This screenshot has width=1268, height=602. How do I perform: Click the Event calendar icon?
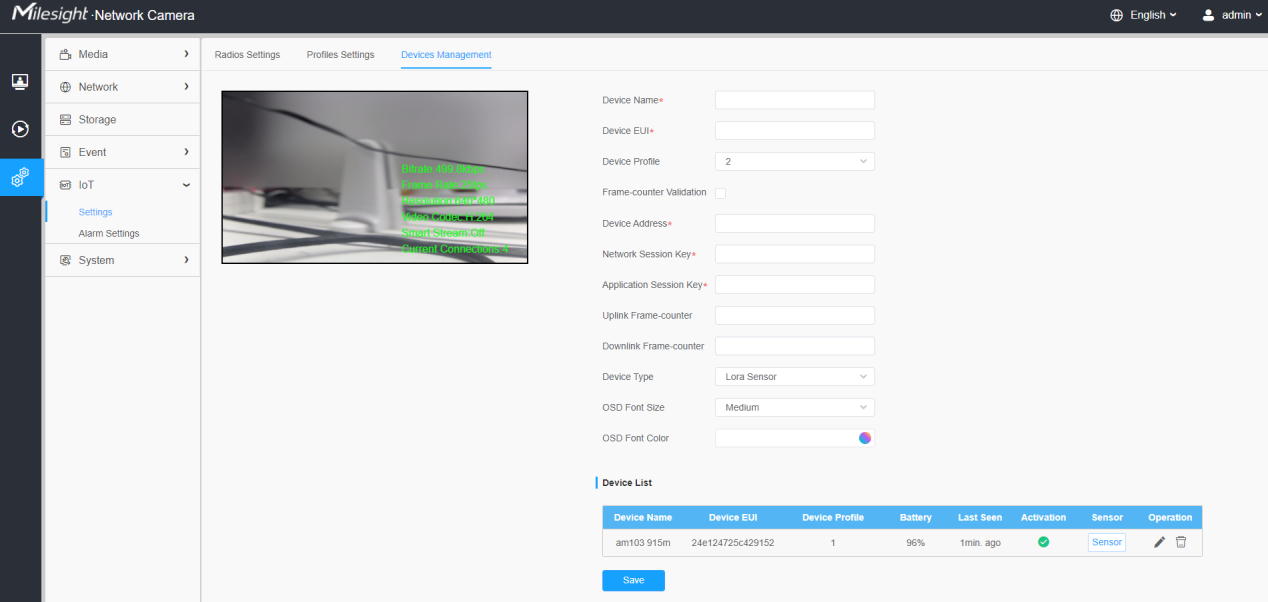pos(66,152)
